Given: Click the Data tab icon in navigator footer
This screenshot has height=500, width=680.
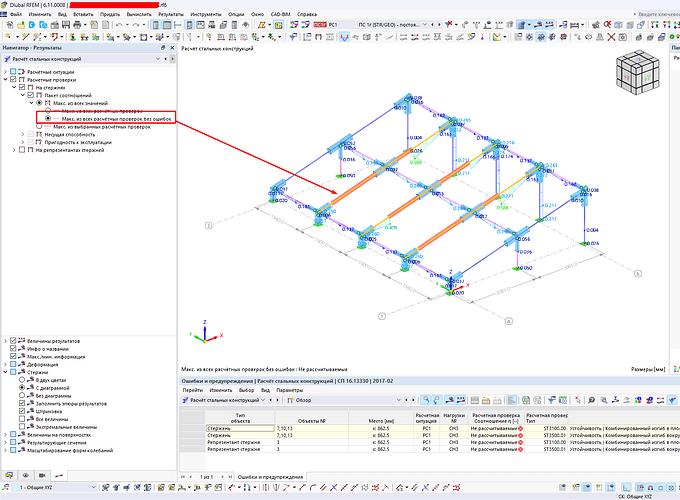Looking at the screenshot, I should 9,475.
